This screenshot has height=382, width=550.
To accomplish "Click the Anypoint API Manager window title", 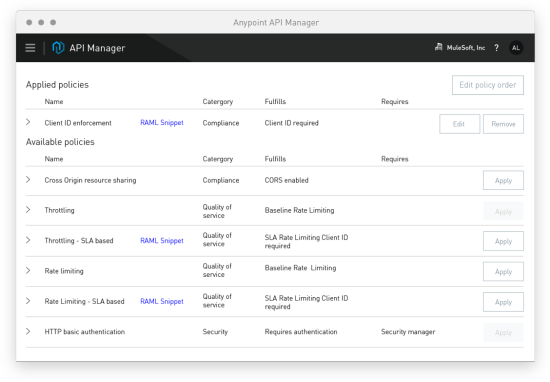I will (276, 23).
